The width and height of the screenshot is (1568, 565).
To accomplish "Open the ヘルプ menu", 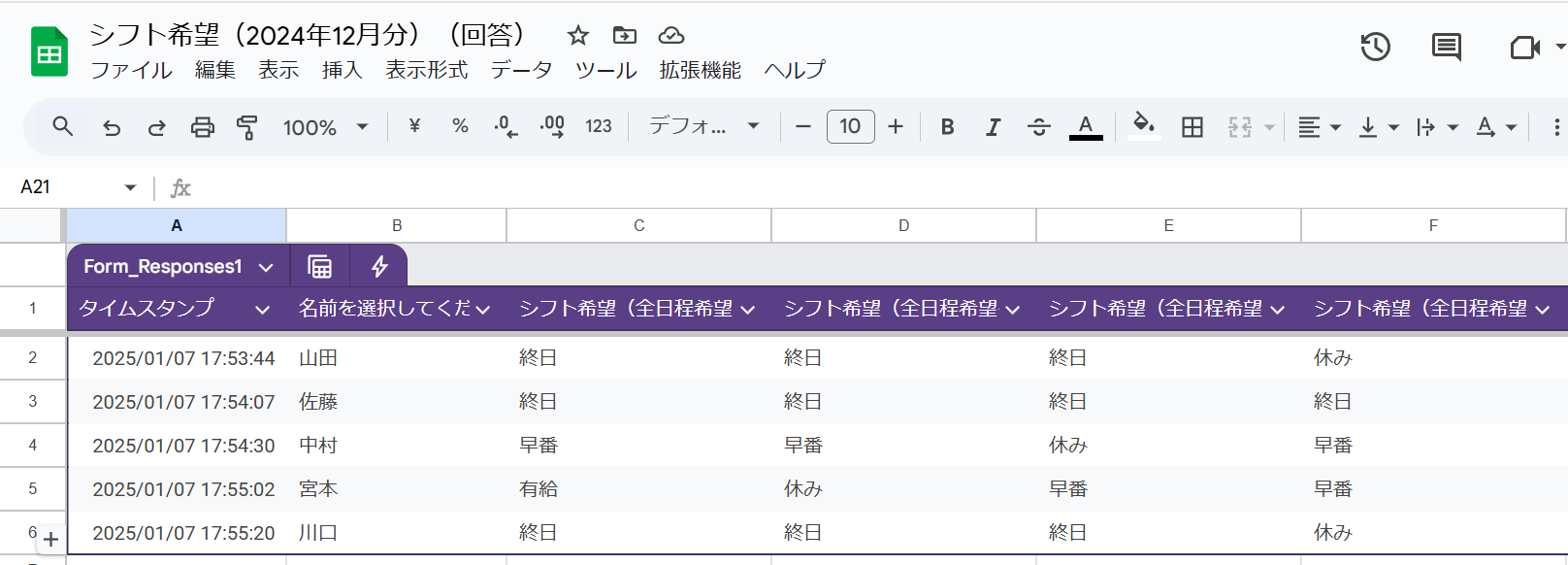I will [795, 70].
